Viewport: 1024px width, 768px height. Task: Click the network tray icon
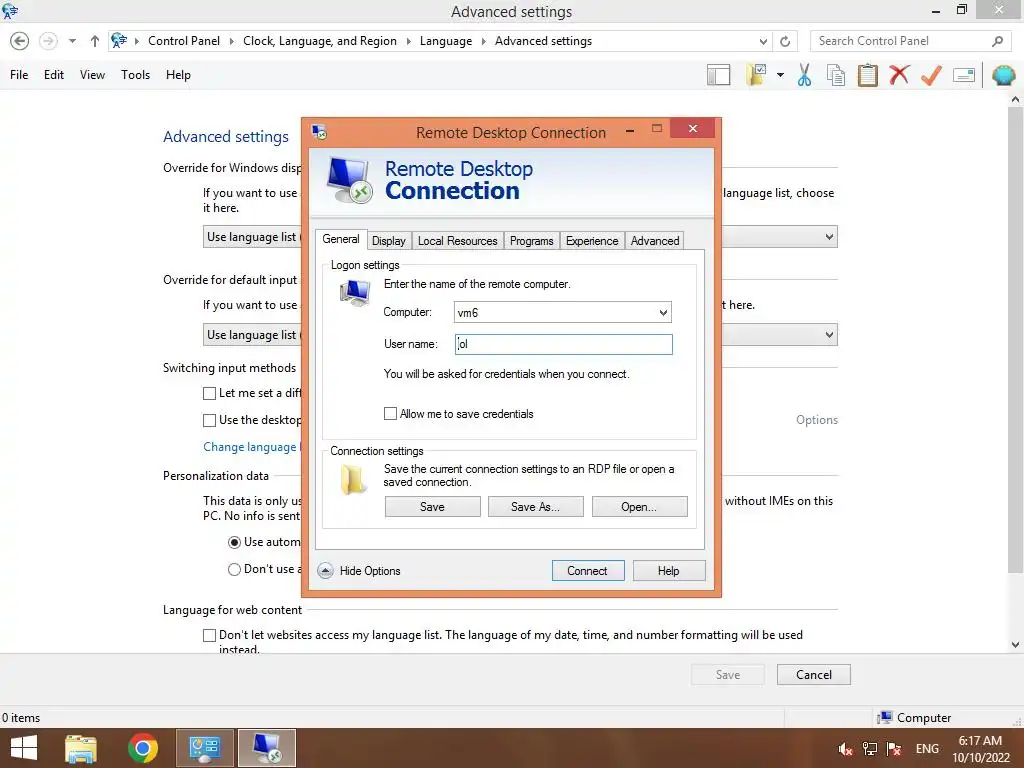[870, 749]
